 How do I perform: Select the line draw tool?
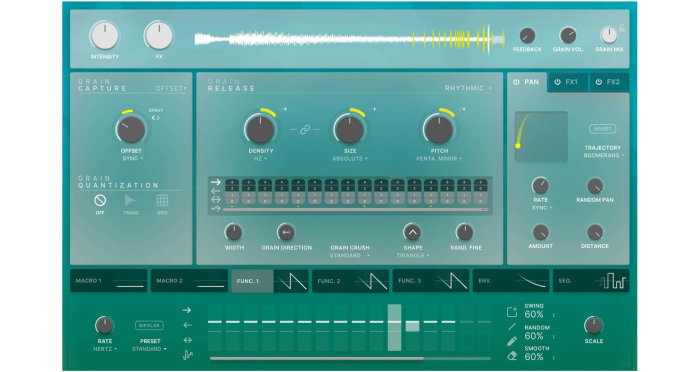click(x=512, y=327)
